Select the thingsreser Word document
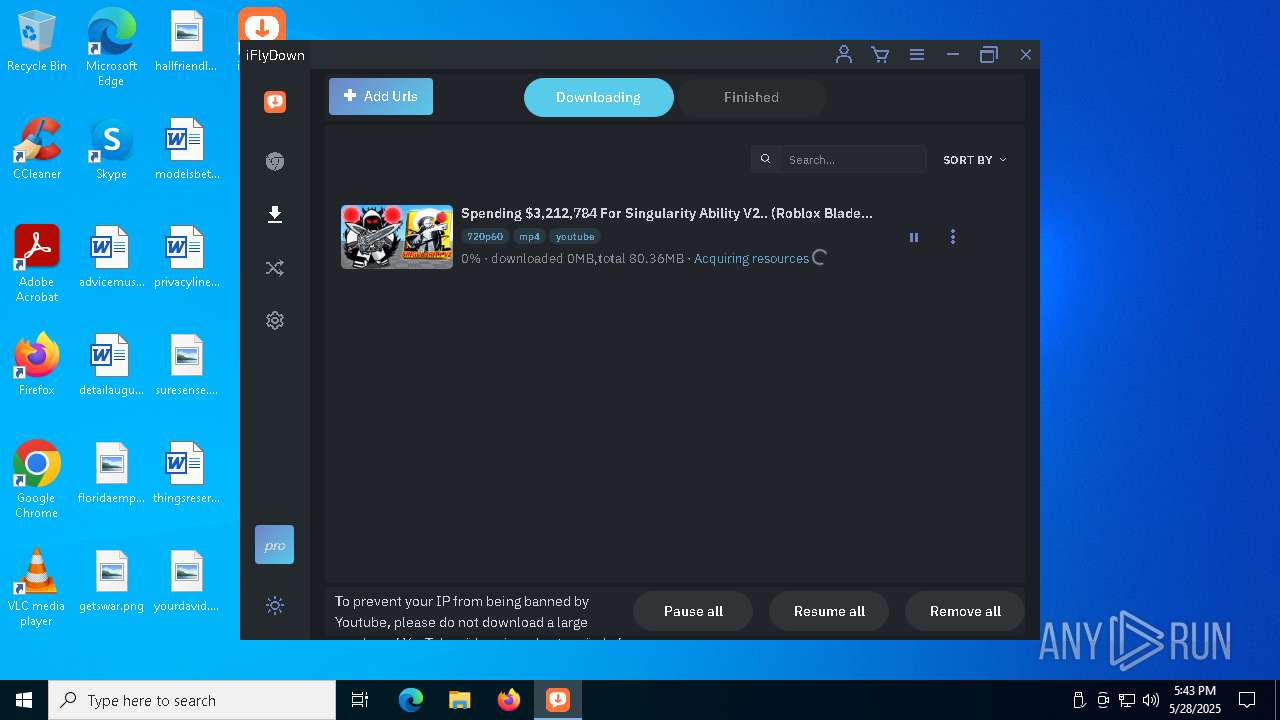The height and width of the screenshot is (720, 1280). click(x=186, y=474)
